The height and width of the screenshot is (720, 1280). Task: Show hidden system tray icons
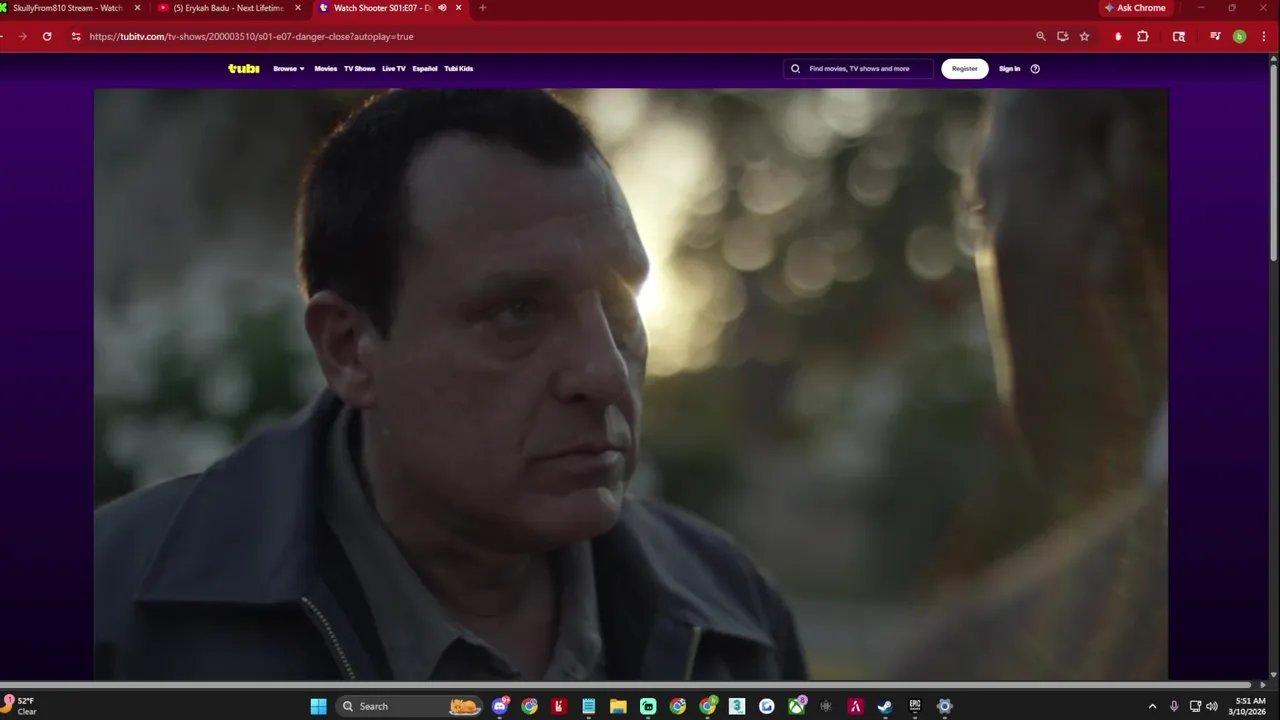[1152, 706]
